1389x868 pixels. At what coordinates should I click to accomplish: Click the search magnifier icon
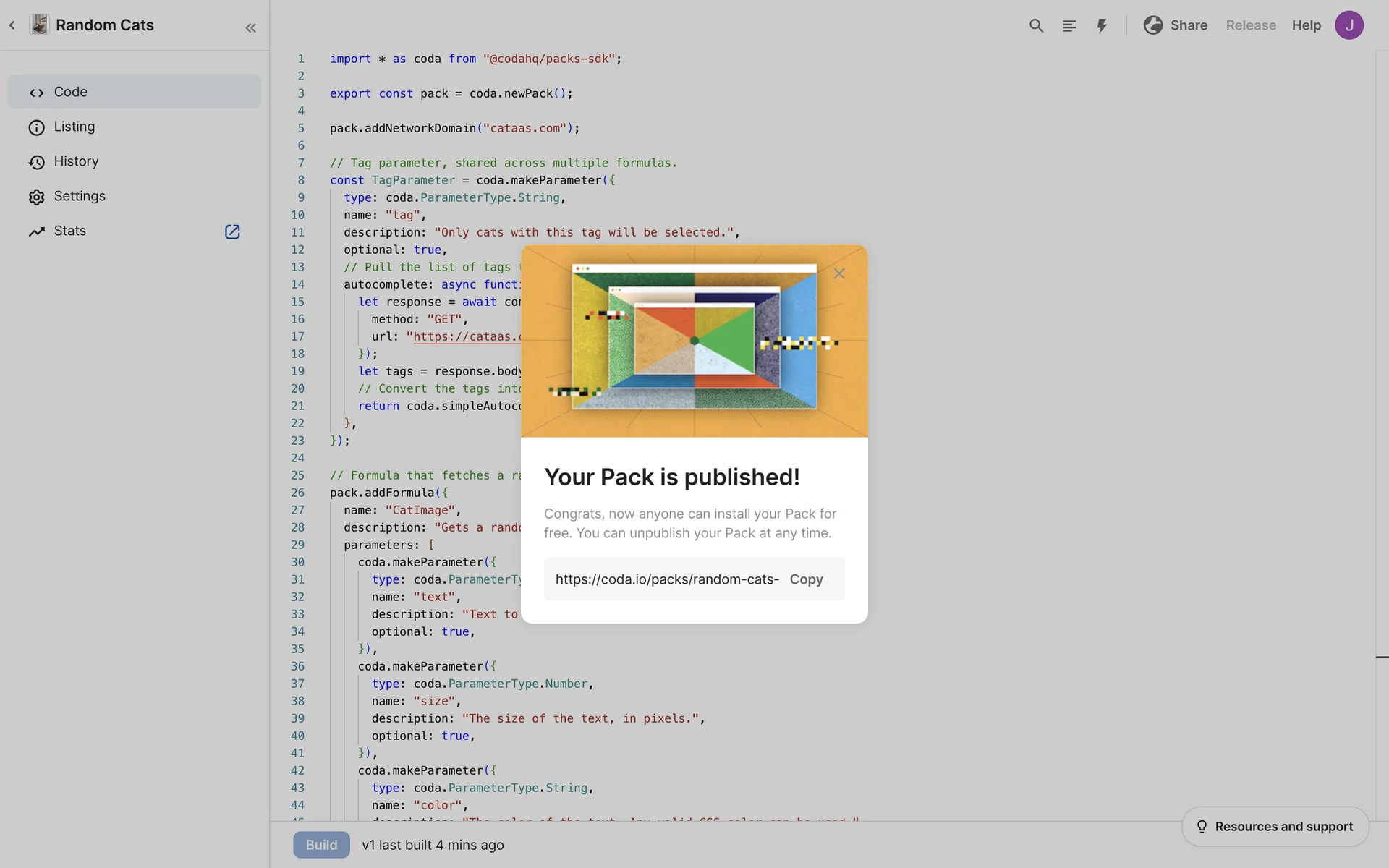1036,25
